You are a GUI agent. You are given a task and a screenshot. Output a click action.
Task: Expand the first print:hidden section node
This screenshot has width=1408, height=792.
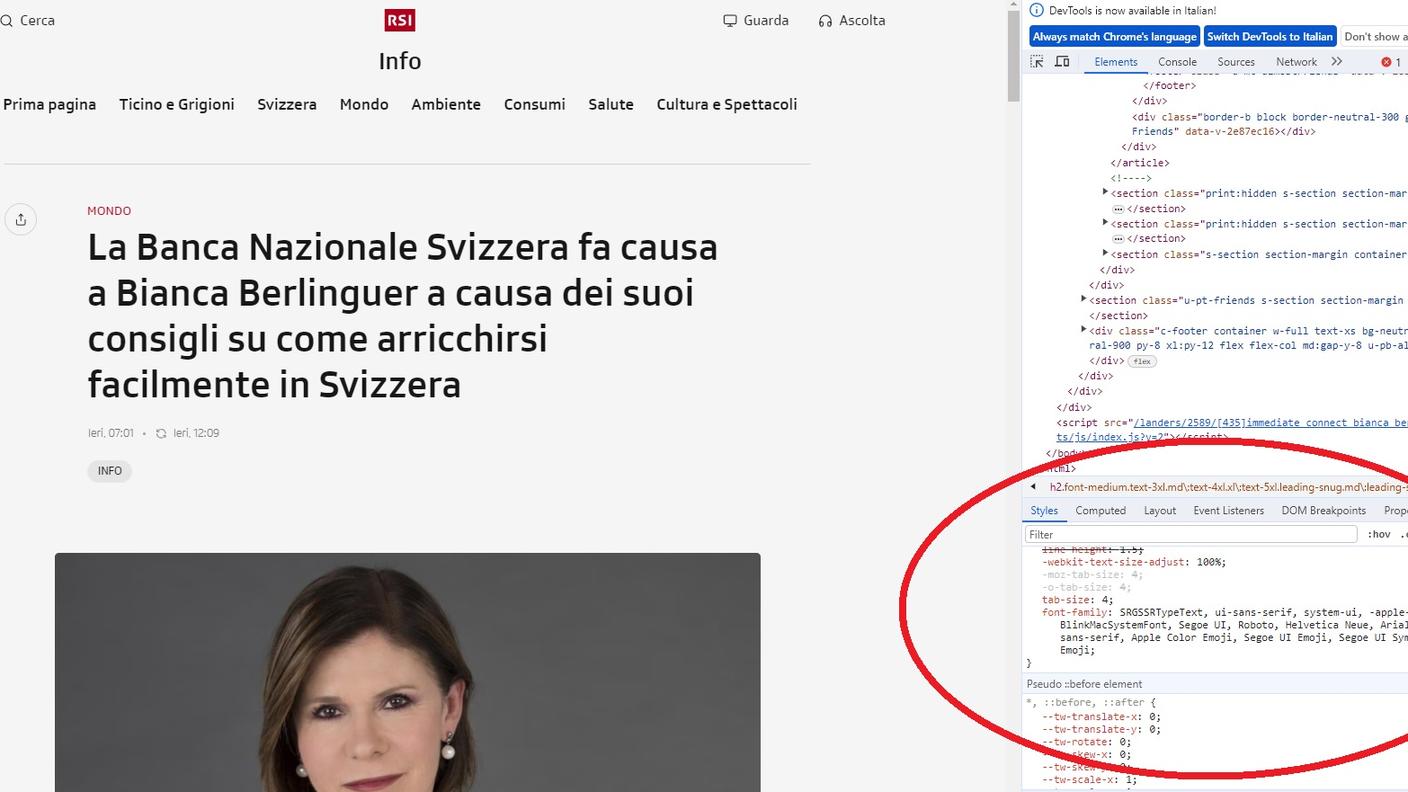tap(1105, 192)
